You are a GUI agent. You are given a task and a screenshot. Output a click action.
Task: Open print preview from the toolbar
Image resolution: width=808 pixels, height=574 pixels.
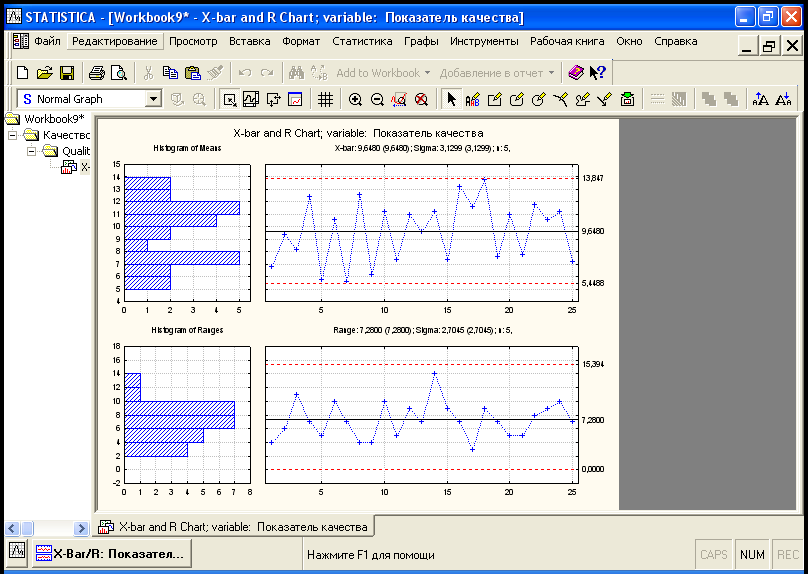(x=119, y=73)
